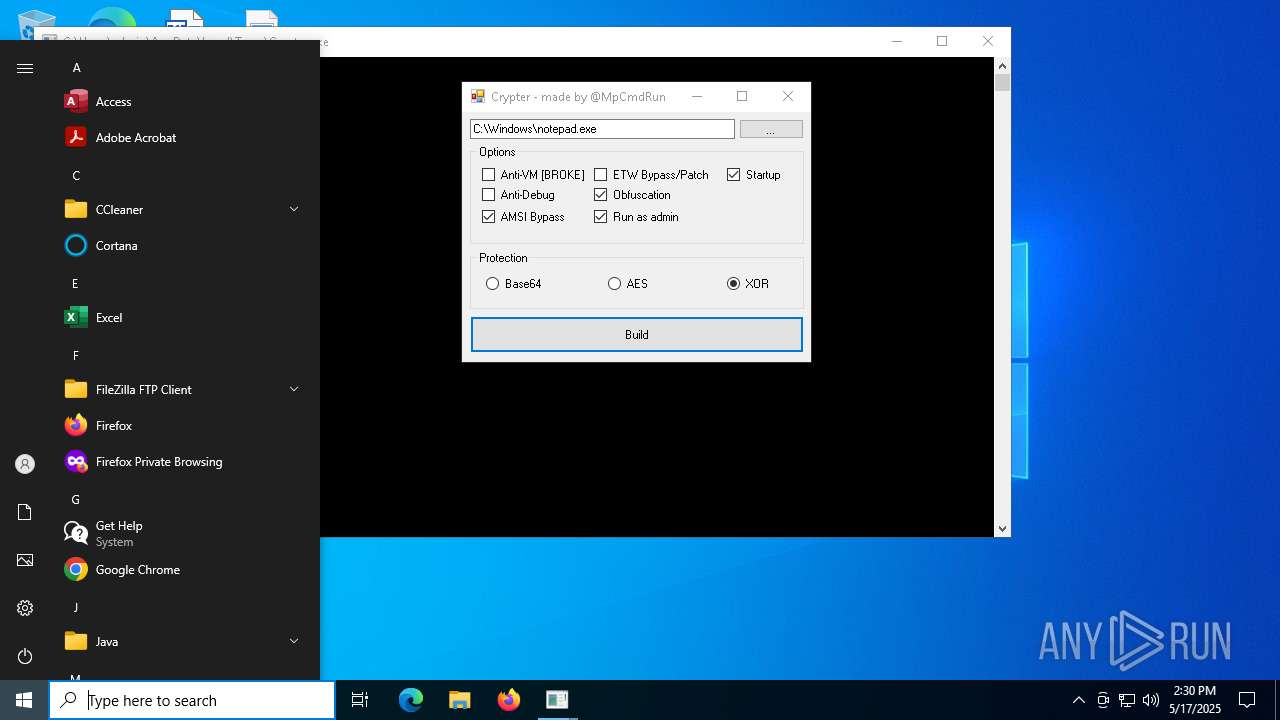Image resolution: width=1280 pixels, height=720 pixels.
Task: Uncheck the Startup option
Action: click(733, 175)
